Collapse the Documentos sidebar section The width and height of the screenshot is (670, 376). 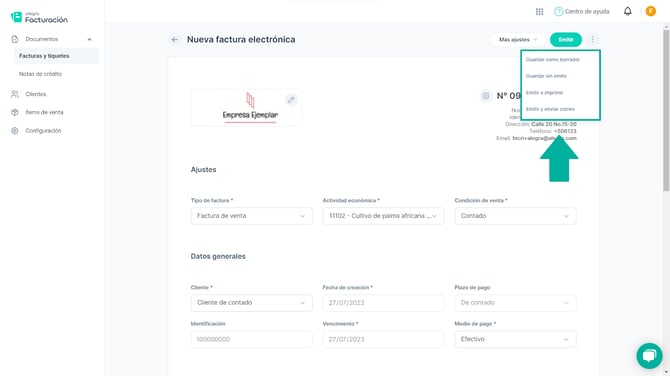coord(89,39)
